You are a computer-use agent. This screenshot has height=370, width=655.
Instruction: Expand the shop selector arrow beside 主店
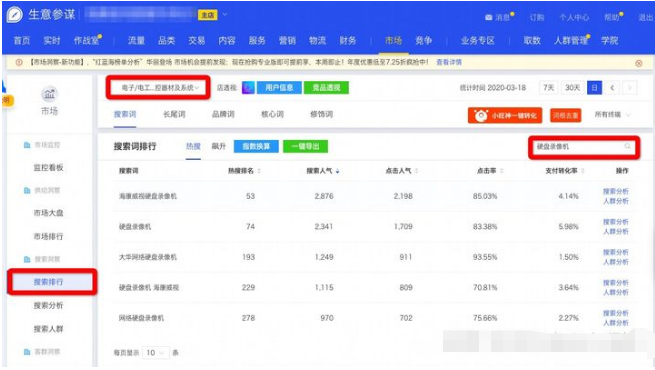coord(225,14)
